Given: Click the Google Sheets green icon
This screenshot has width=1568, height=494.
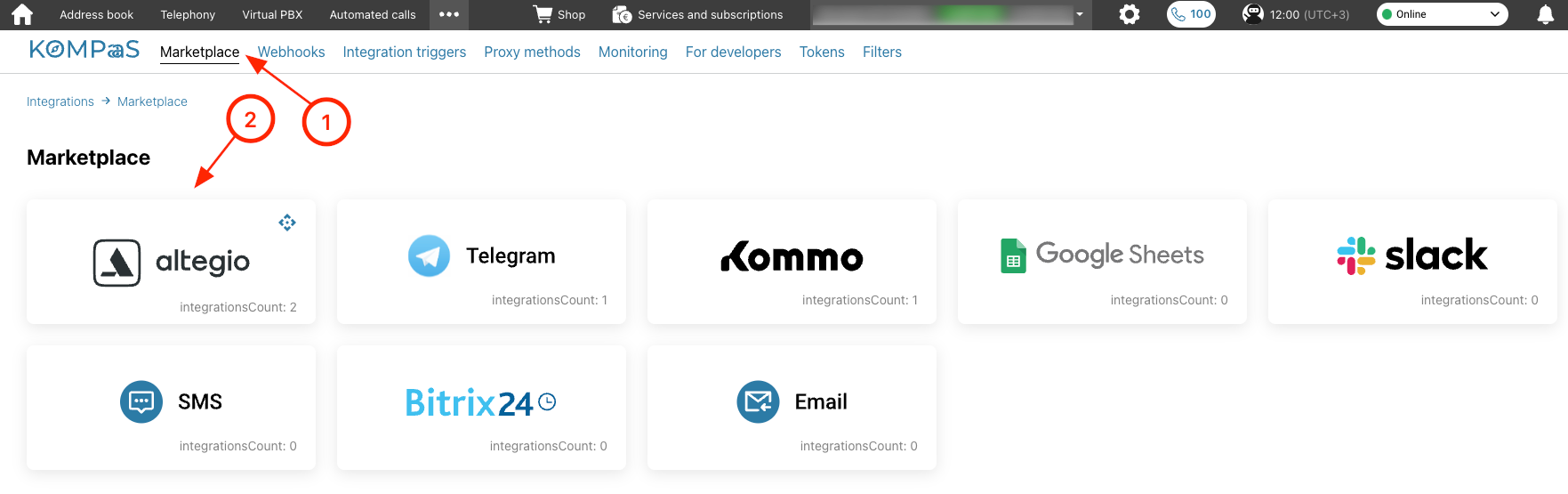Looking at the screenshot, I should pyautogui.click(x=1013, y=255).
